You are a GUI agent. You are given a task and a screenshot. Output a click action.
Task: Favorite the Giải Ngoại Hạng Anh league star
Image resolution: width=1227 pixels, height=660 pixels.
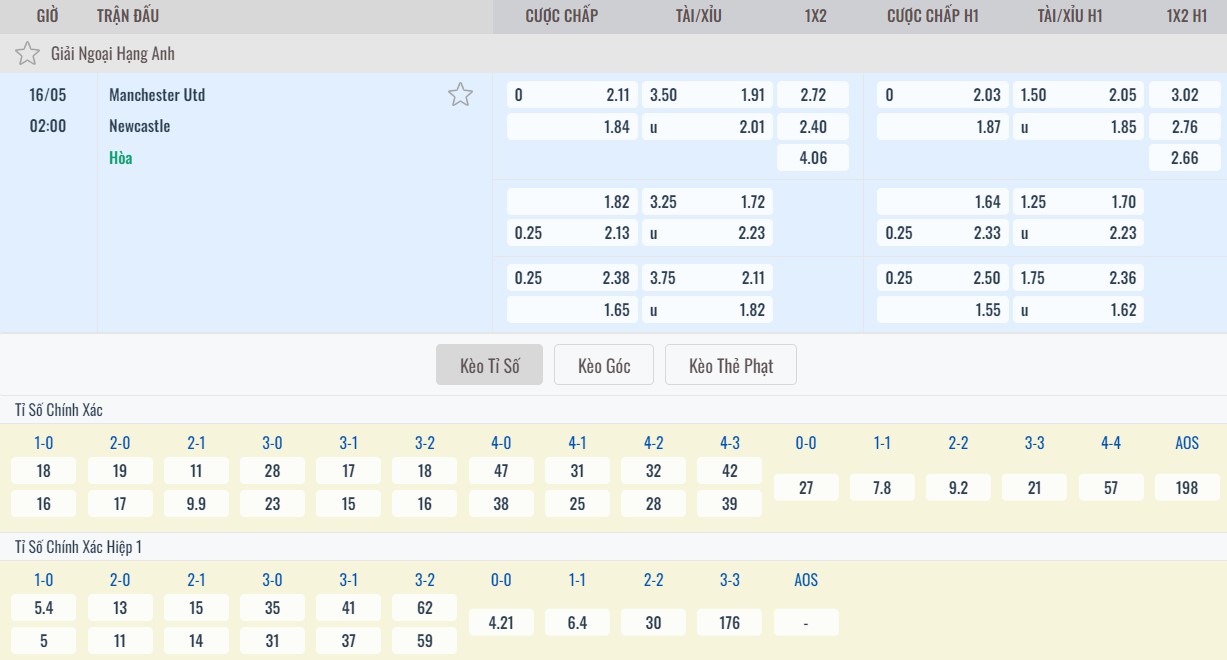(27, 54)
